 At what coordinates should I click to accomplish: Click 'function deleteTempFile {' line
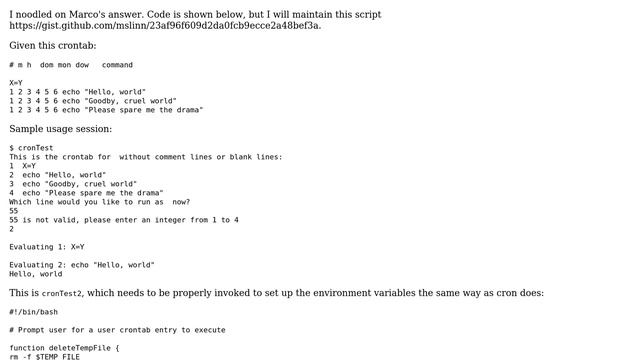click(64, 348)
